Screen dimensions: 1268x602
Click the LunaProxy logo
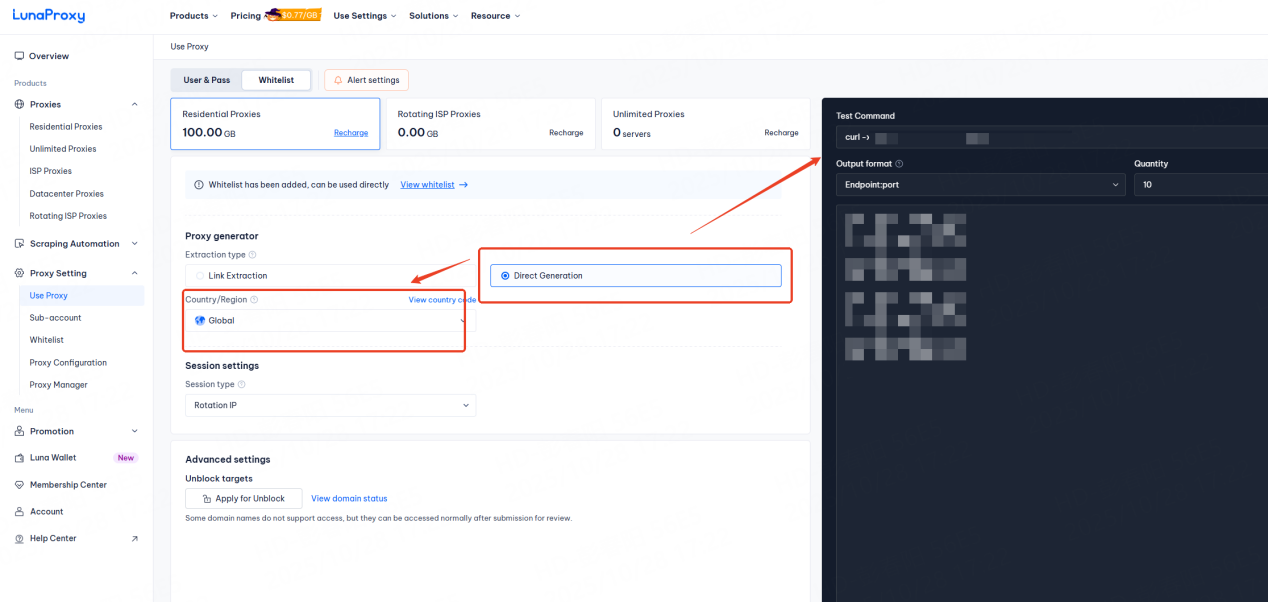(x=49, y=15)
